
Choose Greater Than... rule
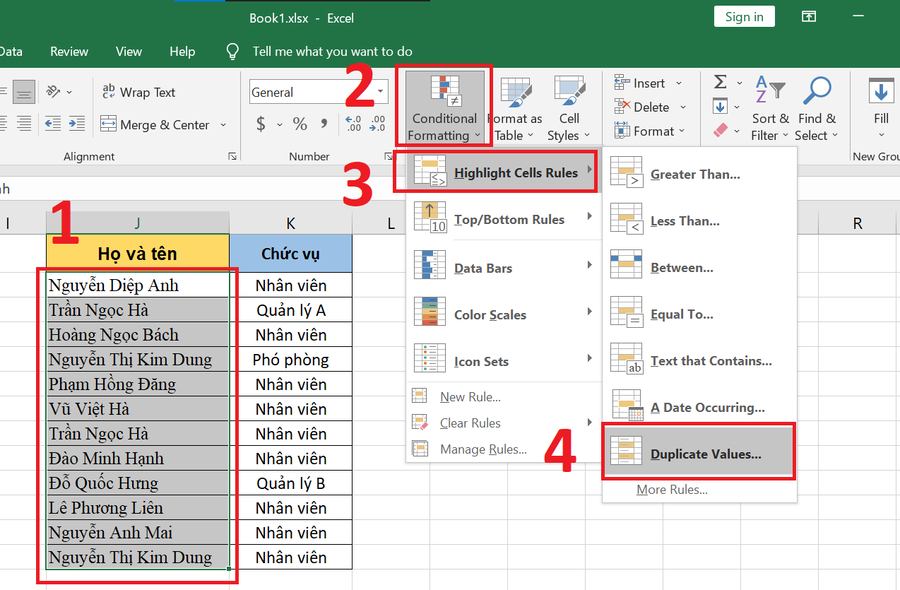click(699, 173)
